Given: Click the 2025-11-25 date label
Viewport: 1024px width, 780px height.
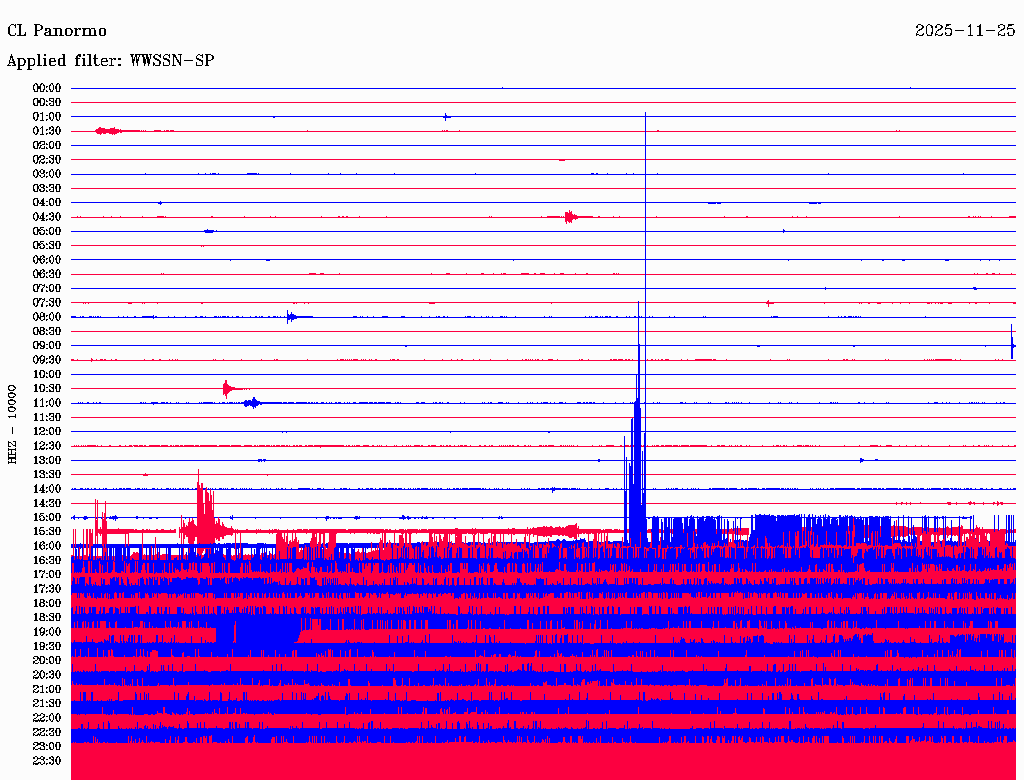Looking at the screenshot, I should tap(965, 31).
